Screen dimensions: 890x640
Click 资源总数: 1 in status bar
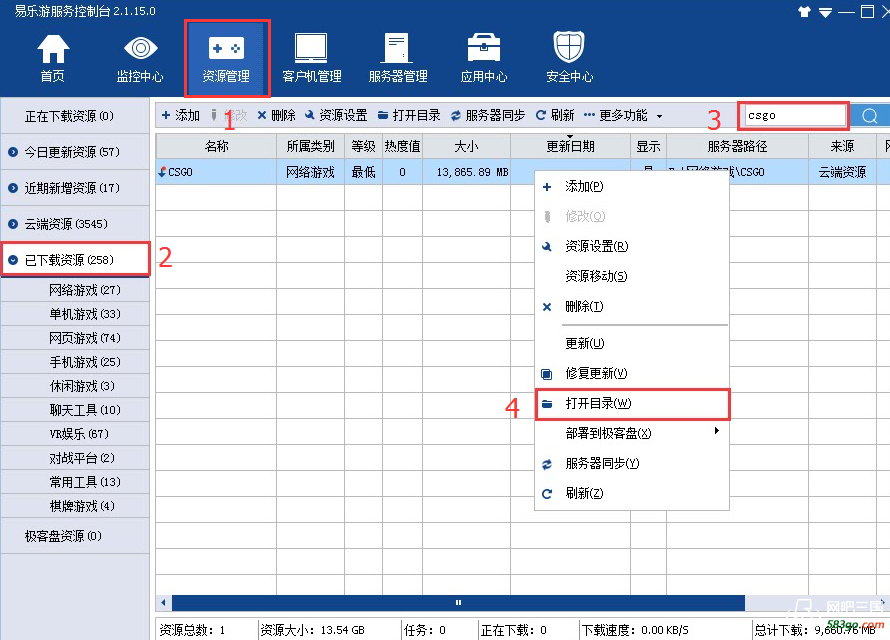(192, 630)
